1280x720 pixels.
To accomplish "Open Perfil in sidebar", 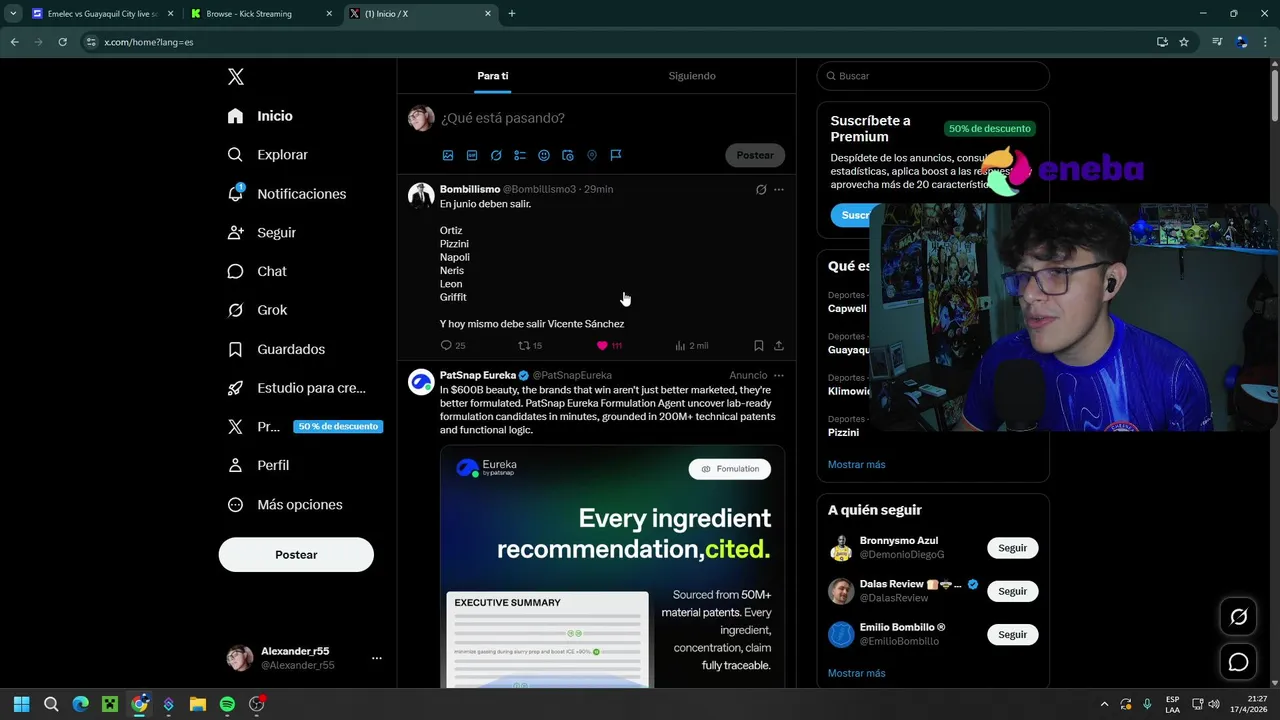I will [x=258, y=465].
